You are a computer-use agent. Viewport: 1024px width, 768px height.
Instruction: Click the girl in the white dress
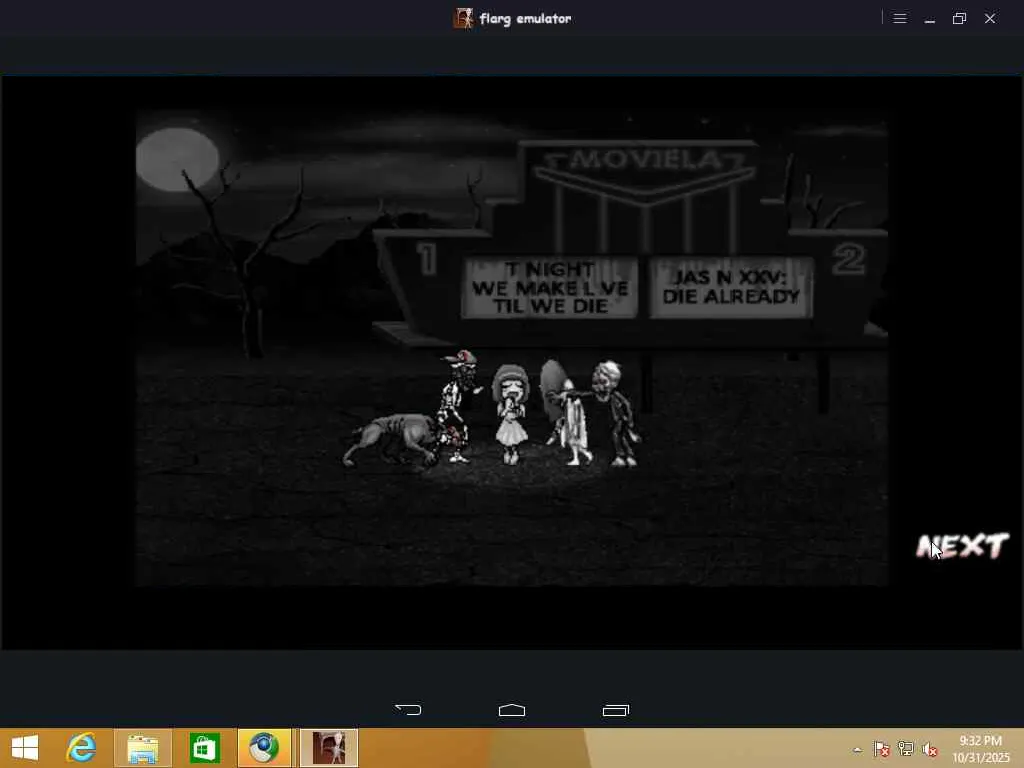[x=511, y=413]
